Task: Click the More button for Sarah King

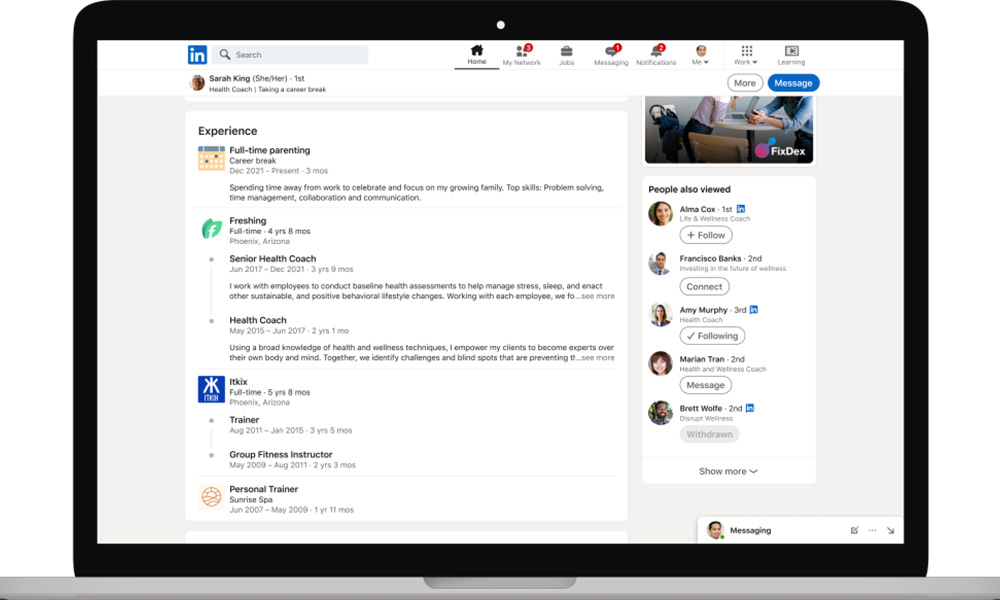Action: 745,83
